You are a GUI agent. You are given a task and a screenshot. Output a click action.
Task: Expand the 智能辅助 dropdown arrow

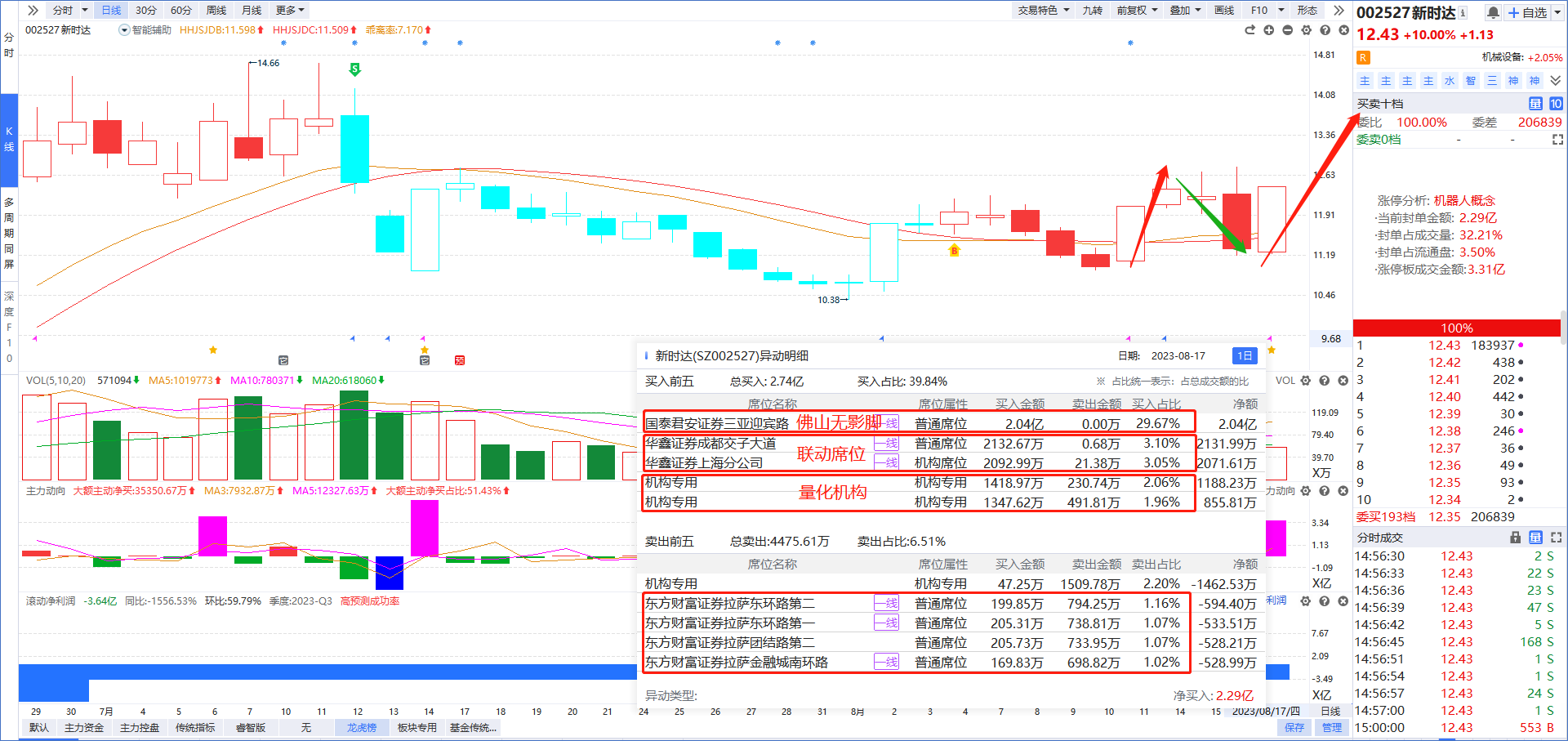point(124,30)
